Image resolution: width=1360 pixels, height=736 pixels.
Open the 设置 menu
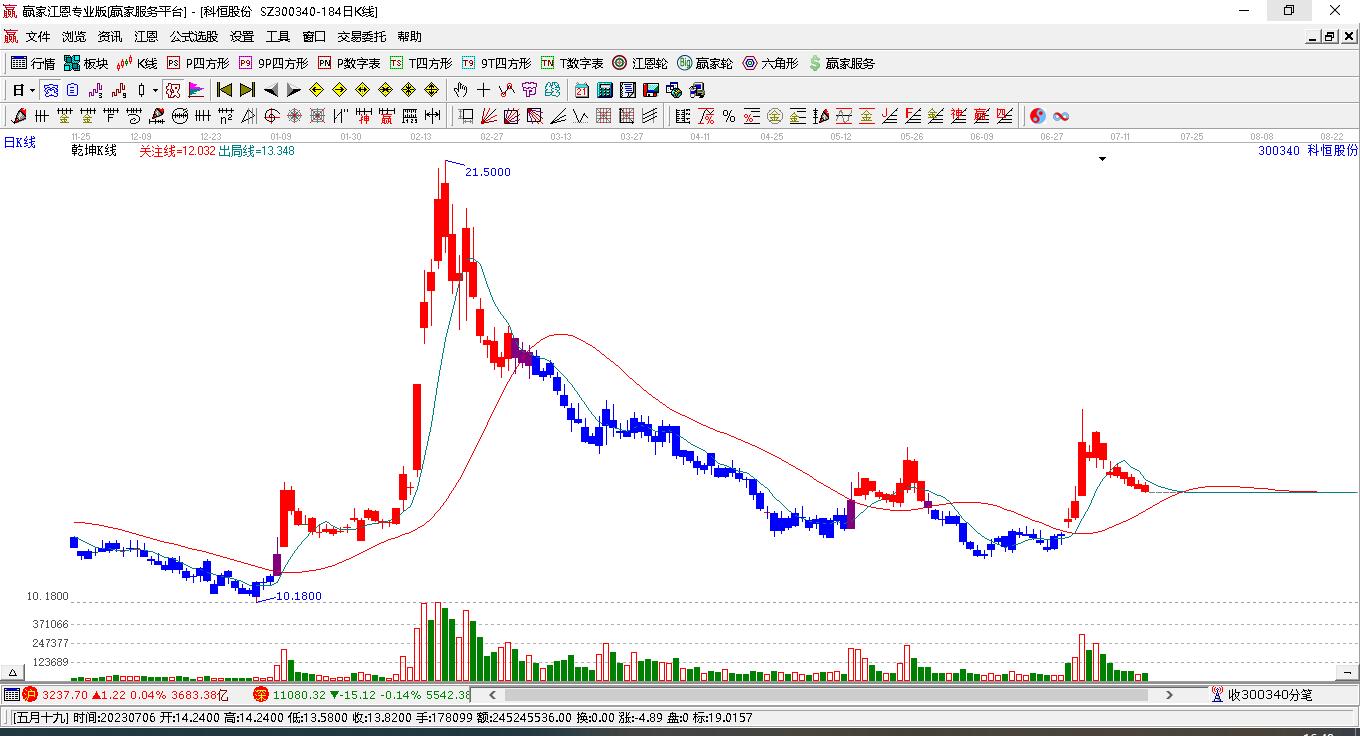[x=242, y=37]
